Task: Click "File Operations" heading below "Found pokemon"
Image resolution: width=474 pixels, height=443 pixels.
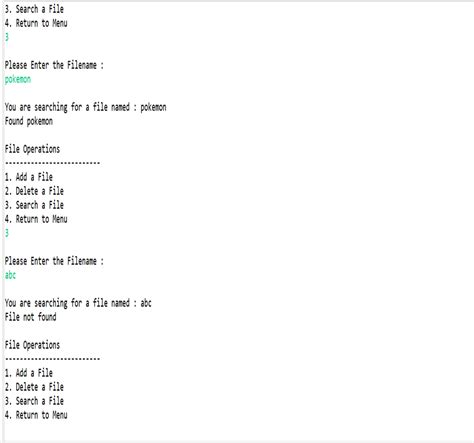Action: tap(32, 149)
